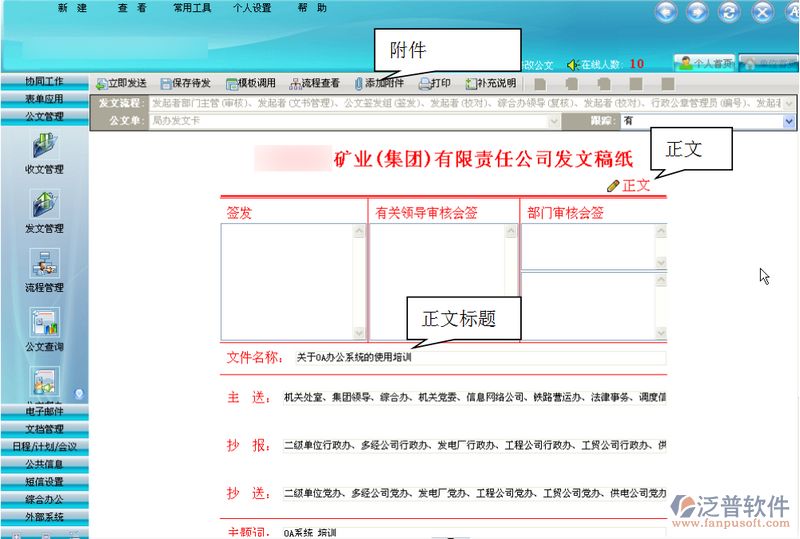Click the 文件名称 input field
Screen dimensions: 800x539
pos(480,358)
